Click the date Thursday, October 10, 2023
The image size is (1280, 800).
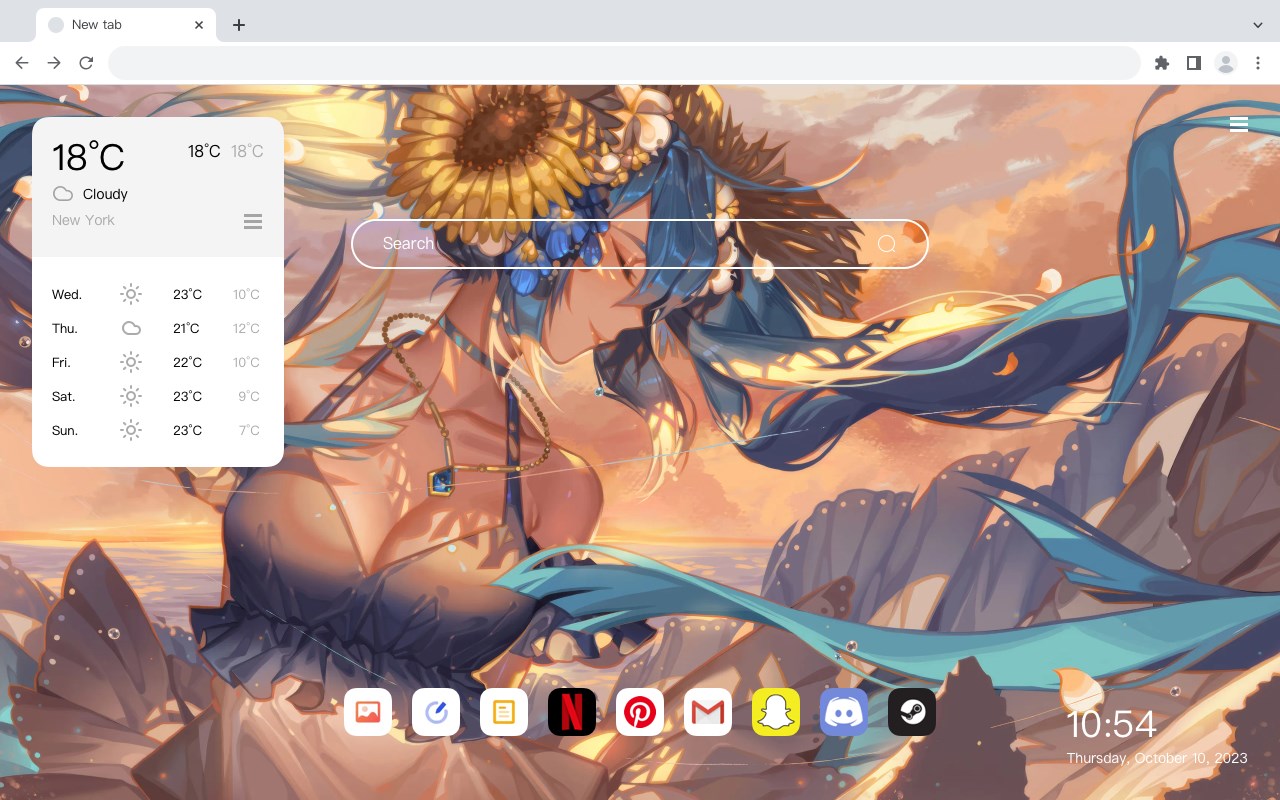point(1157,758)
